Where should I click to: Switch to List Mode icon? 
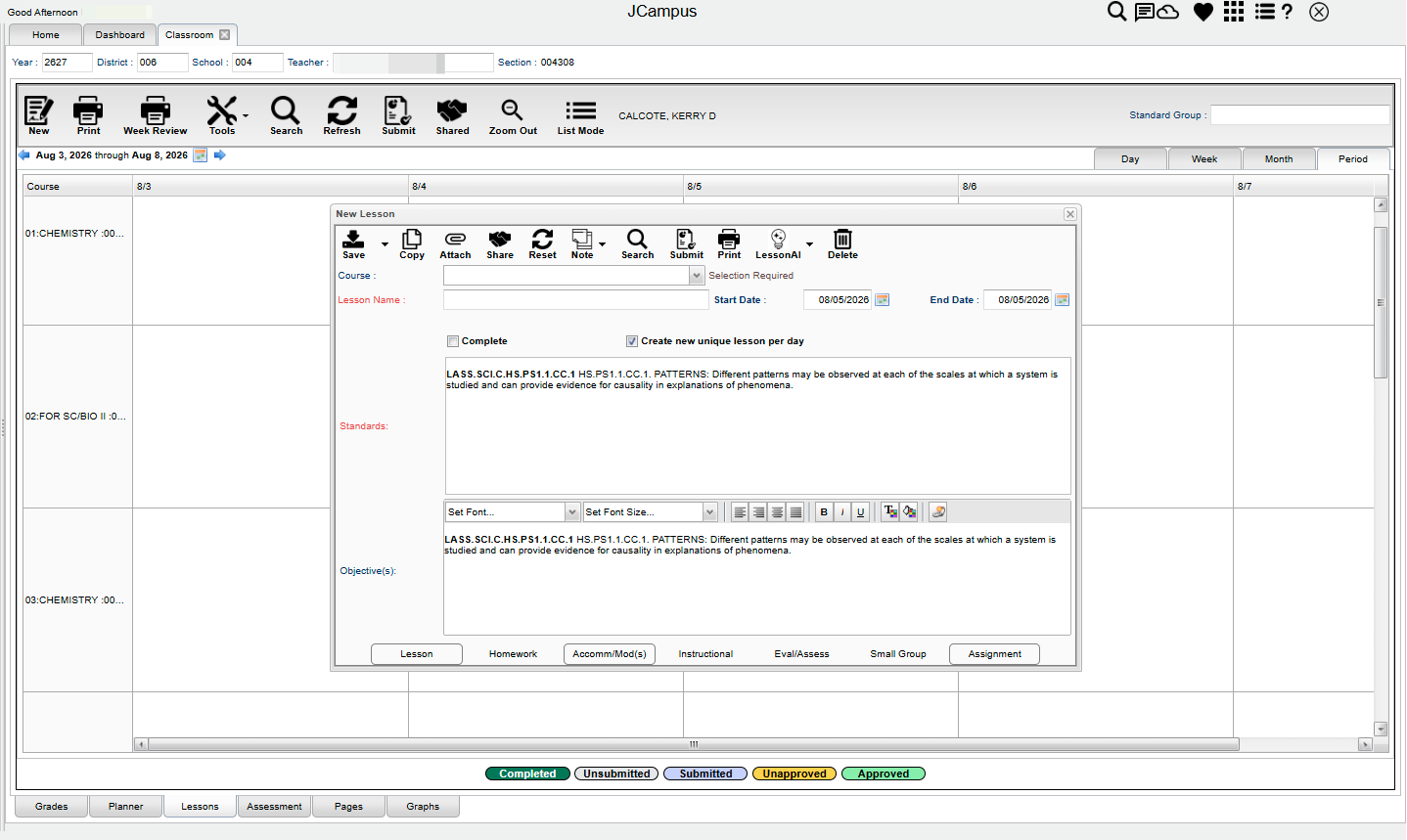click(x=580, y=110)
